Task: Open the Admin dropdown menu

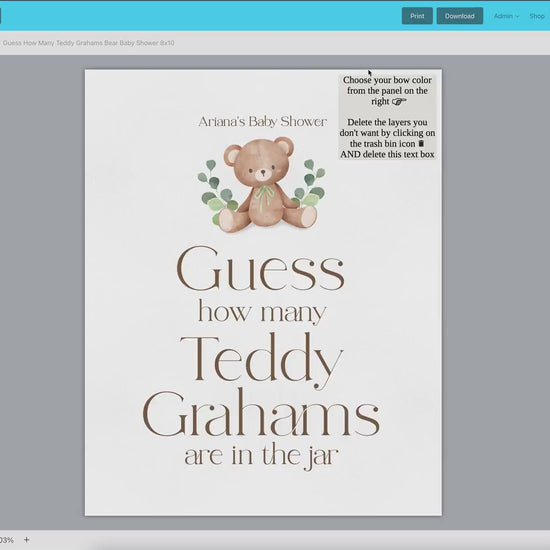Action: 506,16
